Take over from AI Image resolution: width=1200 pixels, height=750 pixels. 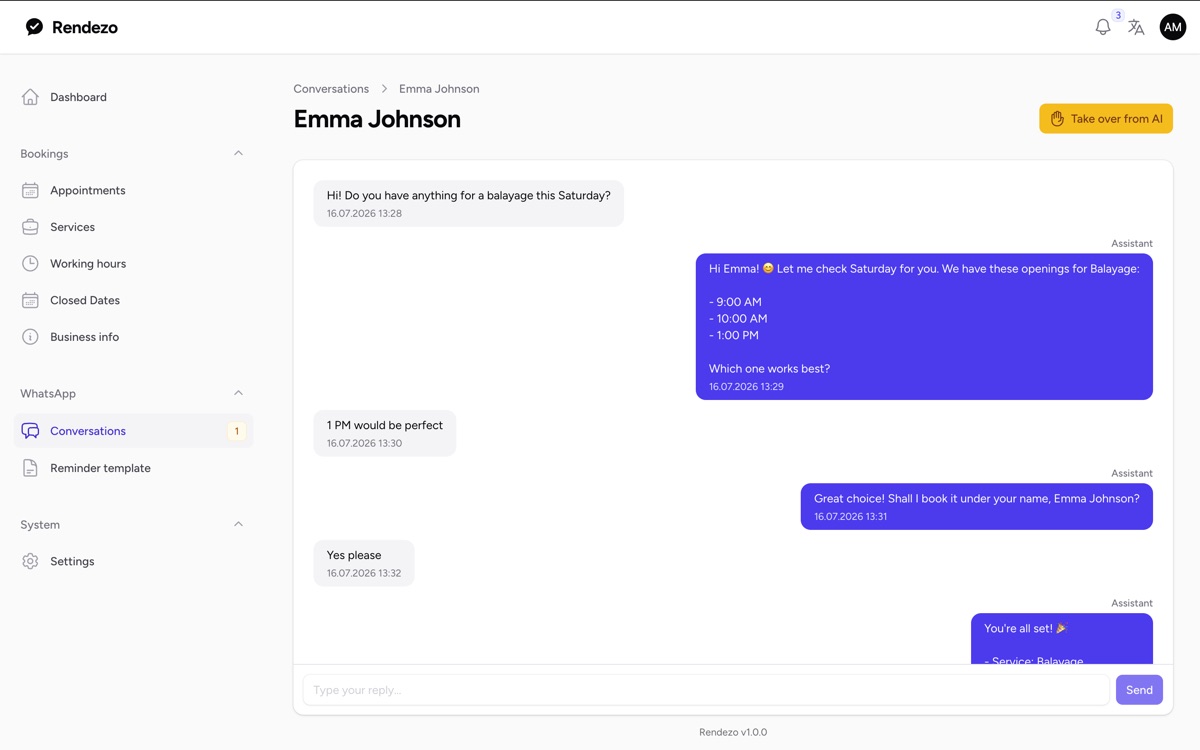pos(1106,118)
